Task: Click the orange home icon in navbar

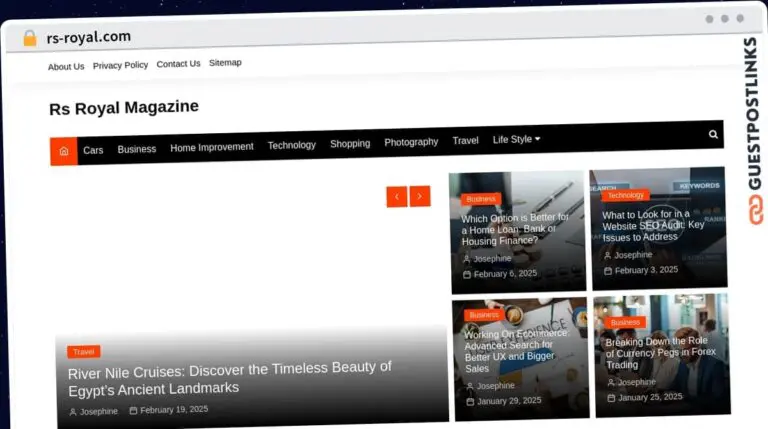Action: pyautogui.click(x=64, y=151)
